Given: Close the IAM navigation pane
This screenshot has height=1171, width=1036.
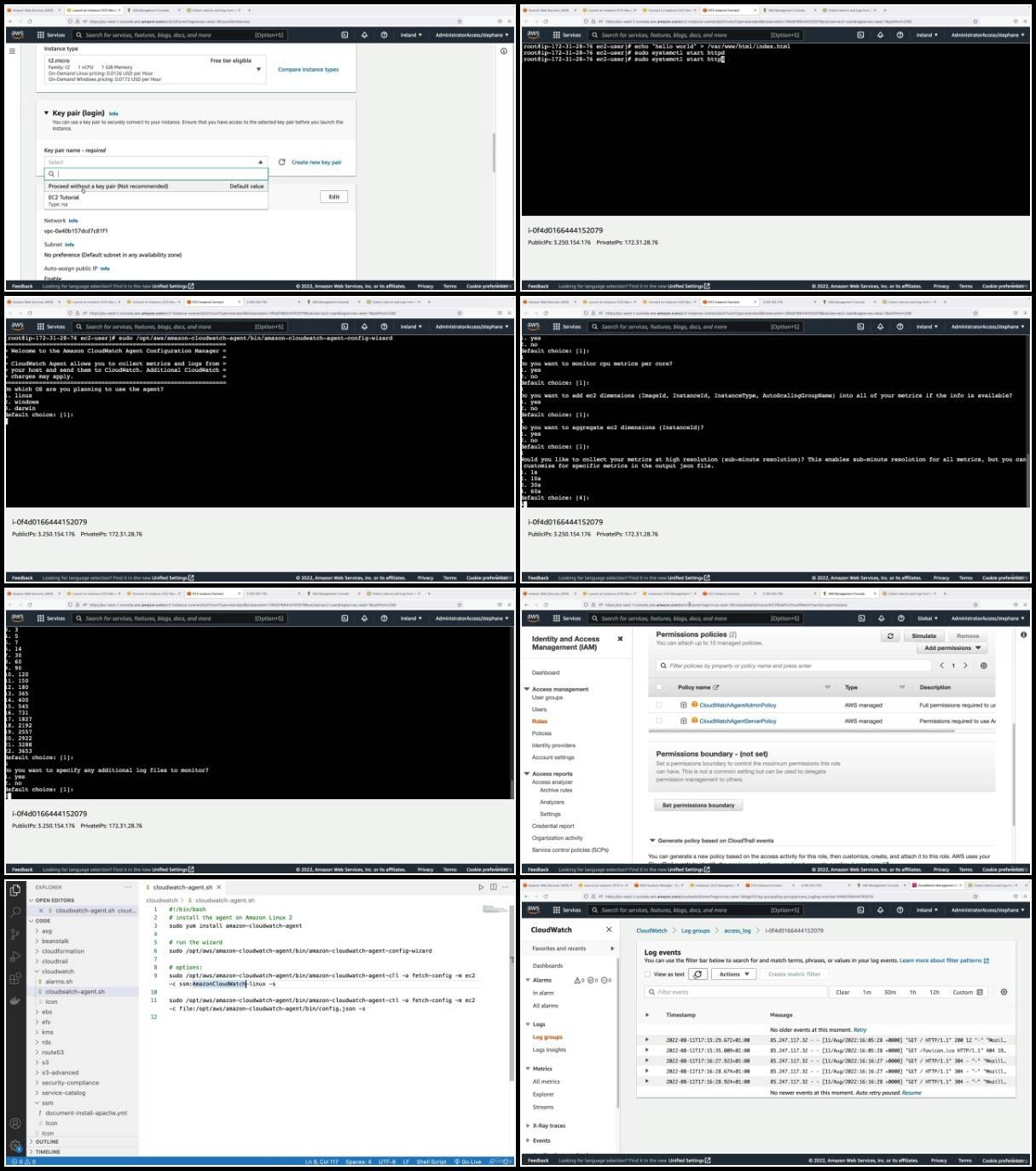Looking at the screenshot, I should point(620,639).
